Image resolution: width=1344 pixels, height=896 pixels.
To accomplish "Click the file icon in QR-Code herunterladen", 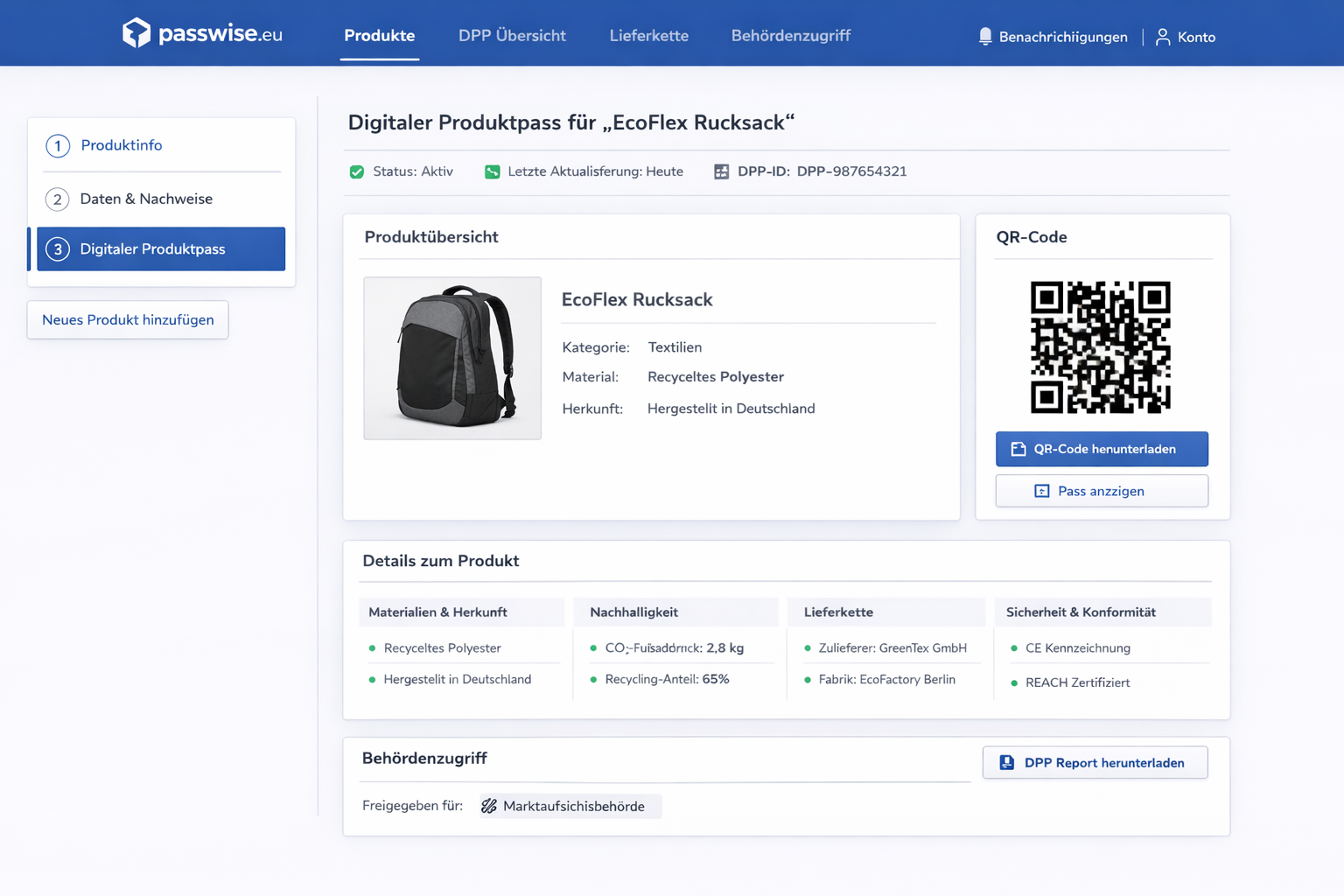I will 1018,449.
